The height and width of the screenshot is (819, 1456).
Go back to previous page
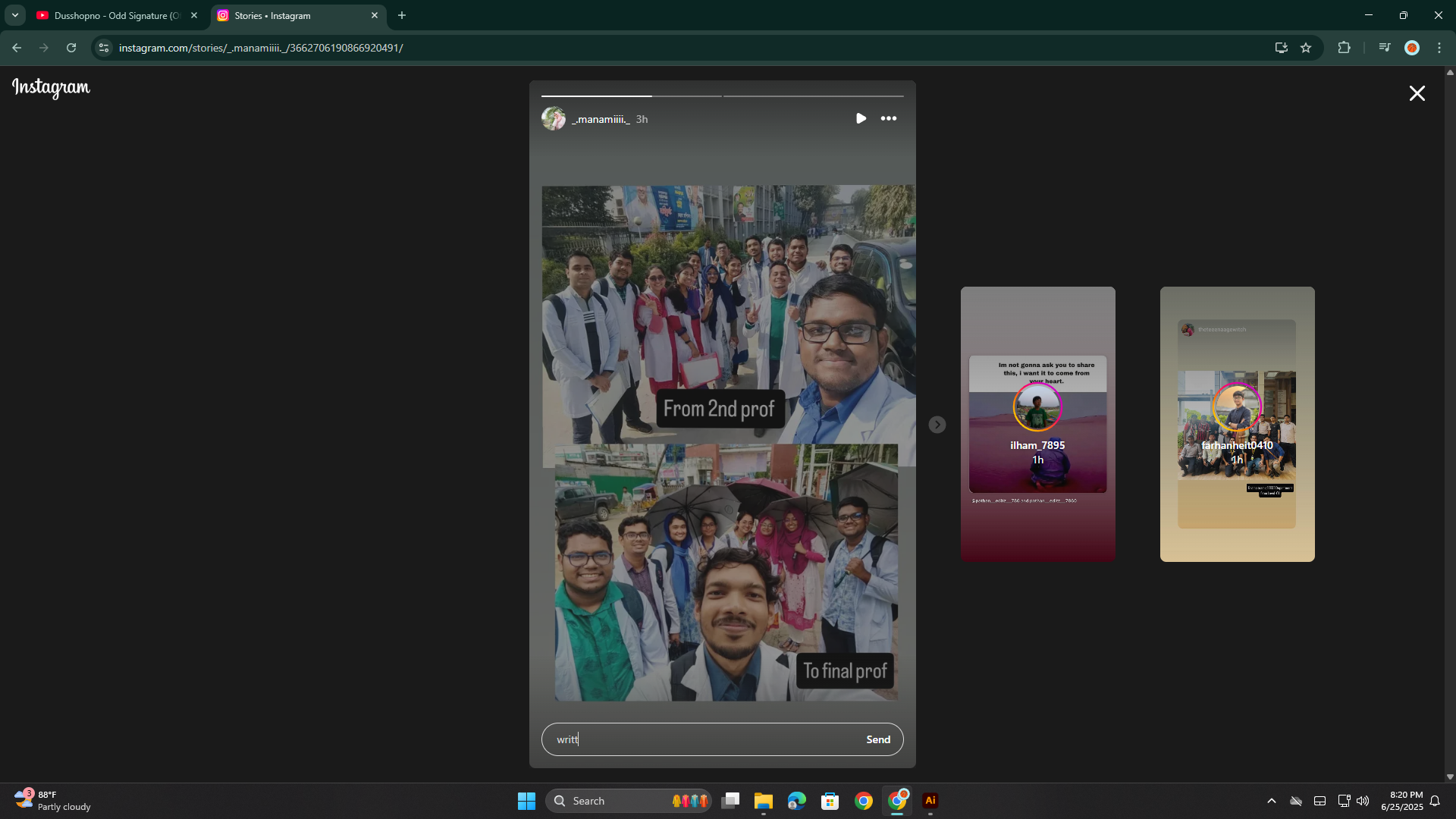pyautogui.click(x=17, y=48)
